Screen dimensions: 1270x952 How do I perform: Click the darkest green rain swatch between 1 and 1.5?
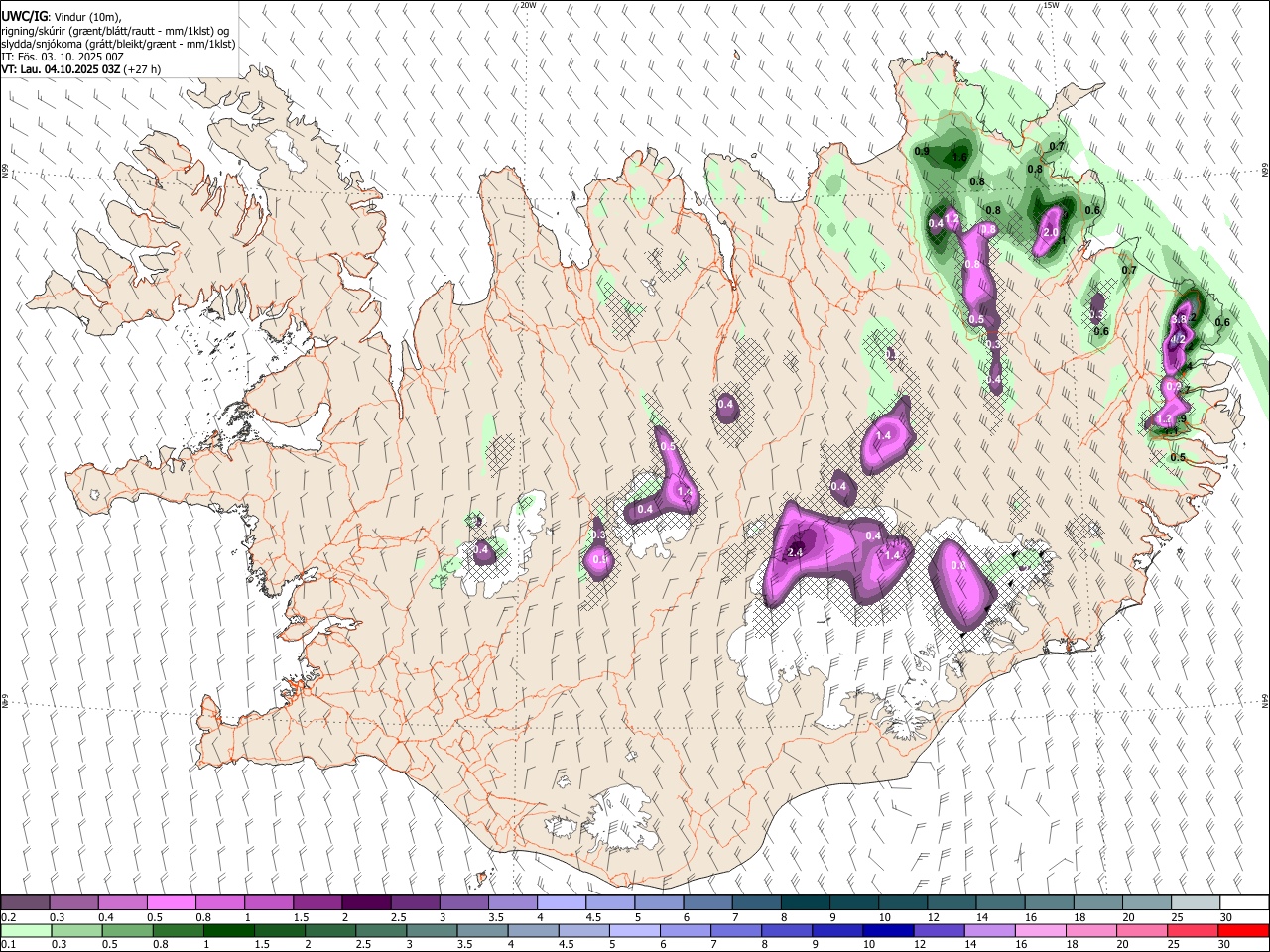coord(228,931)
